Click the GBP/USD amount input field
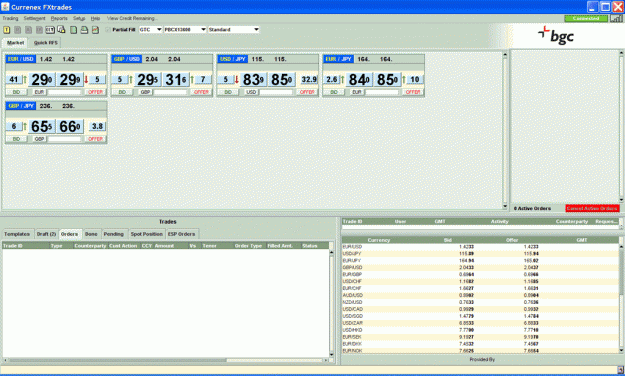This screenshot has height=376, width=625. 170,92
